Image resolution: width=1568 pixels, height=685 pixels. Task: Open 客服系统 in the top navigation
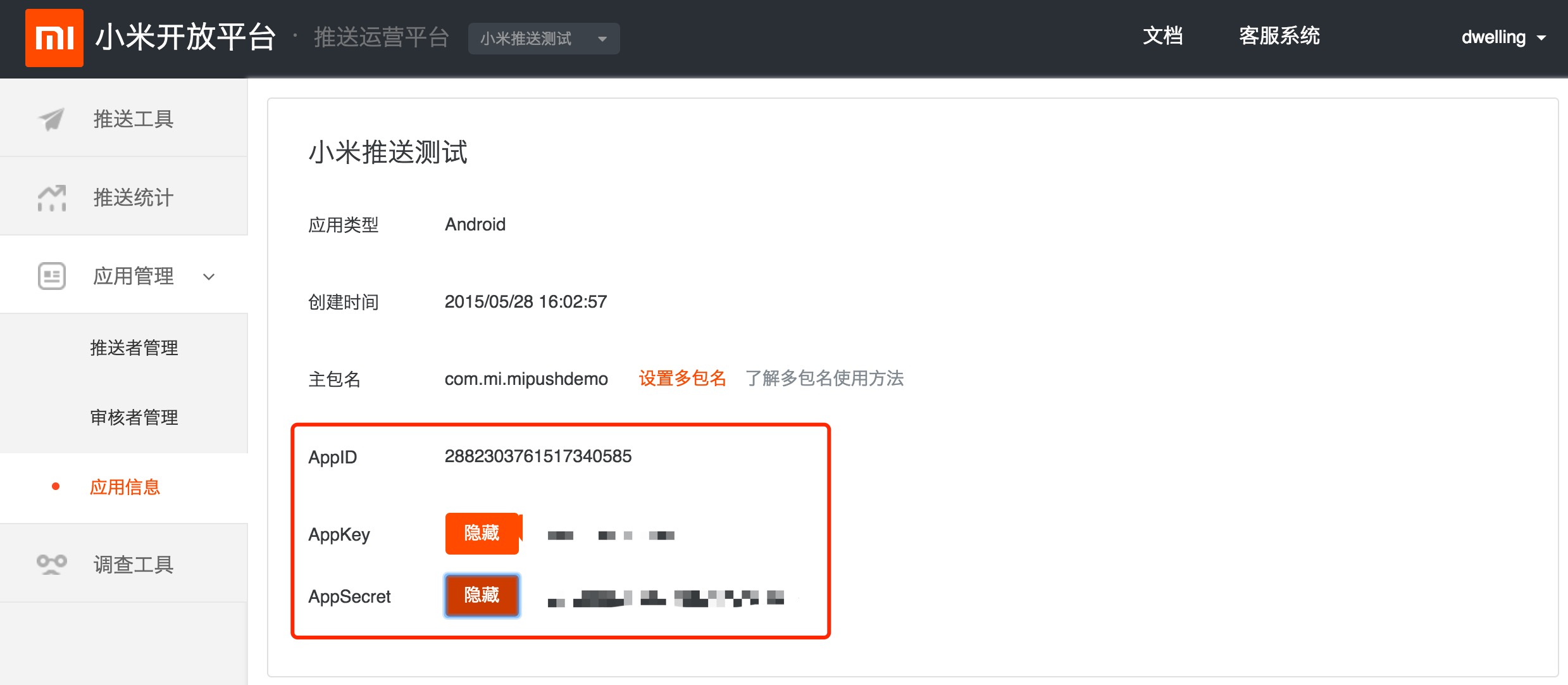[x=1279, y=36]
